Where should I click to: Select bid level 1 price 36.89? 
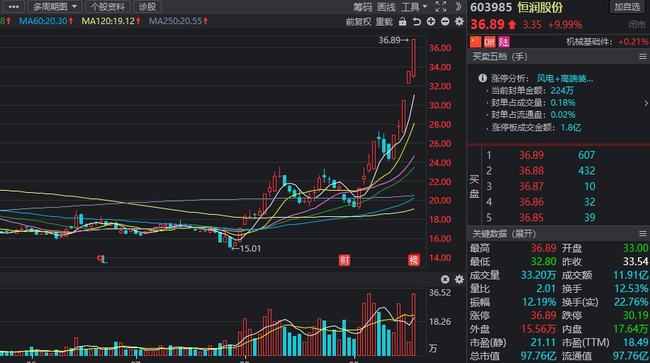point(531,155)
